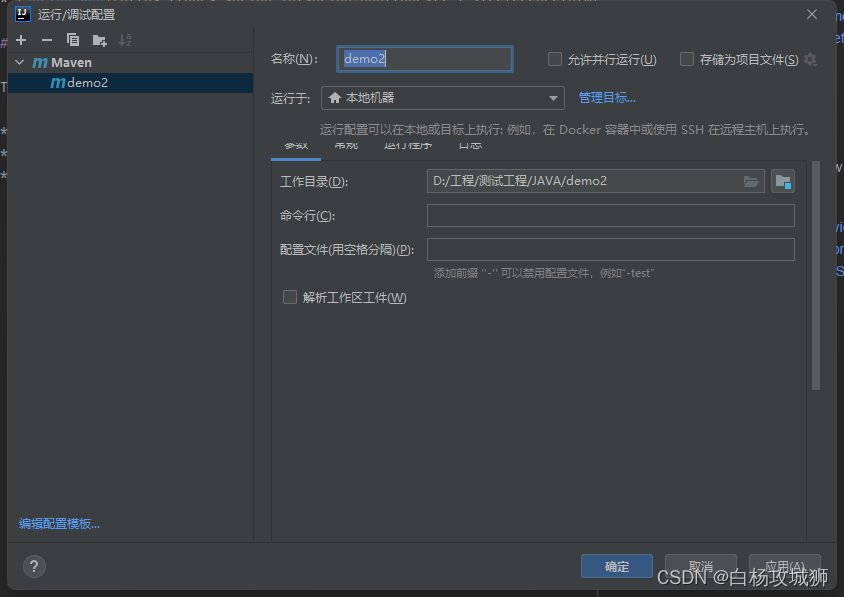Screen dimensions: 844x597
Task: Collapse the Maven tree node
Action: pyautogui.click(x=18, y=61)
